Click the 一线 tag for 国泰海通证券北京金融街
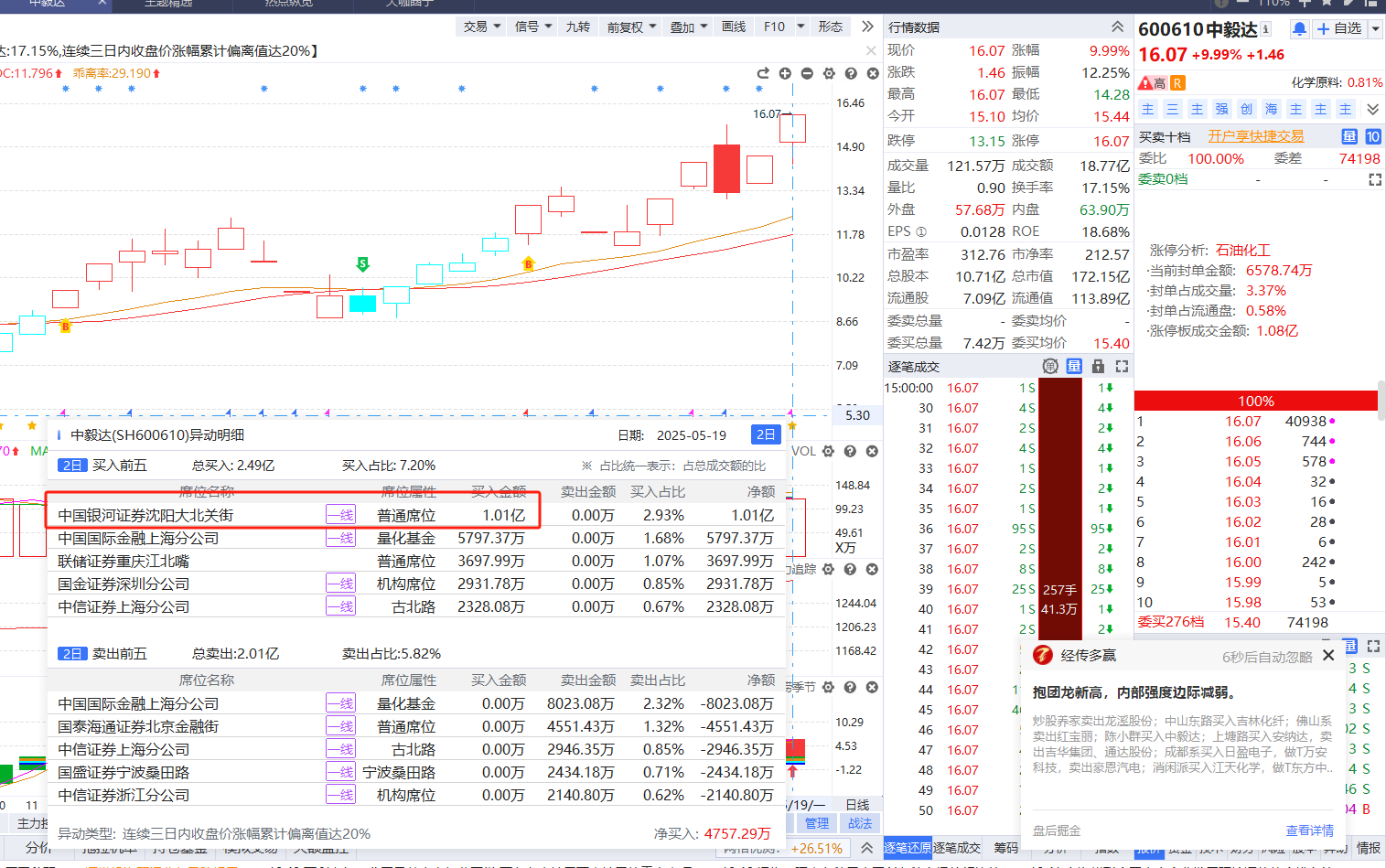The width and height of the screenshot is (1386, 868). click(x=340, y=726)
